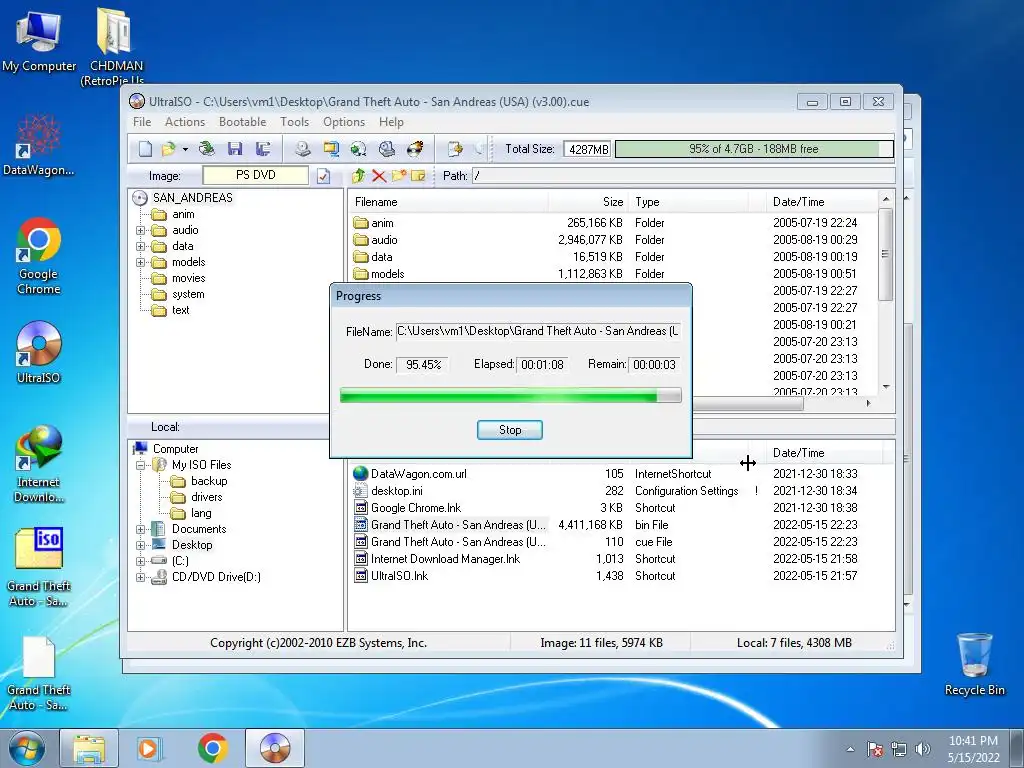Image resolution: width=1024 pixels, height=768 pixels.
Task: Click the Burn CD/DVD Image icon
Action: click(415, 149)
